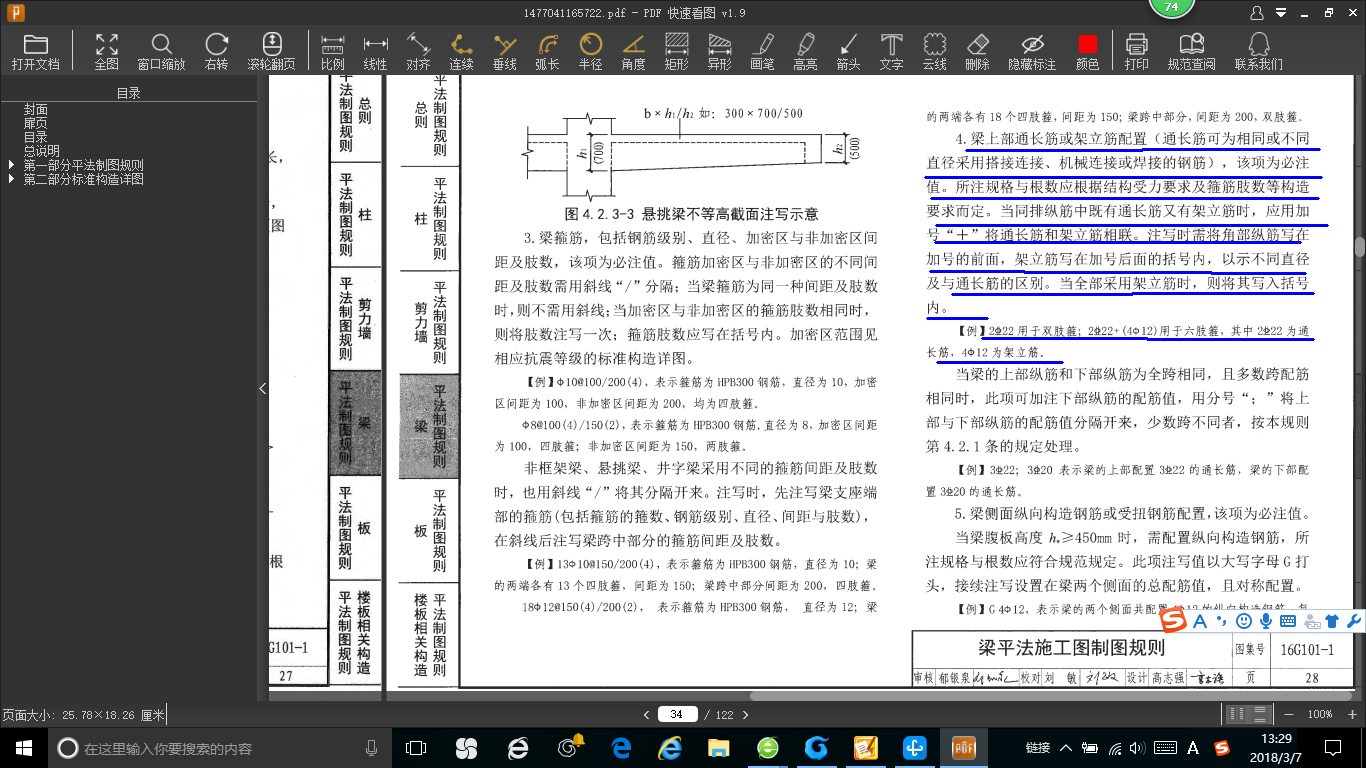Click the green 74 floating badge
Screen dimensions: 1366x768
pyautogui.click(x=1171, y=8)
